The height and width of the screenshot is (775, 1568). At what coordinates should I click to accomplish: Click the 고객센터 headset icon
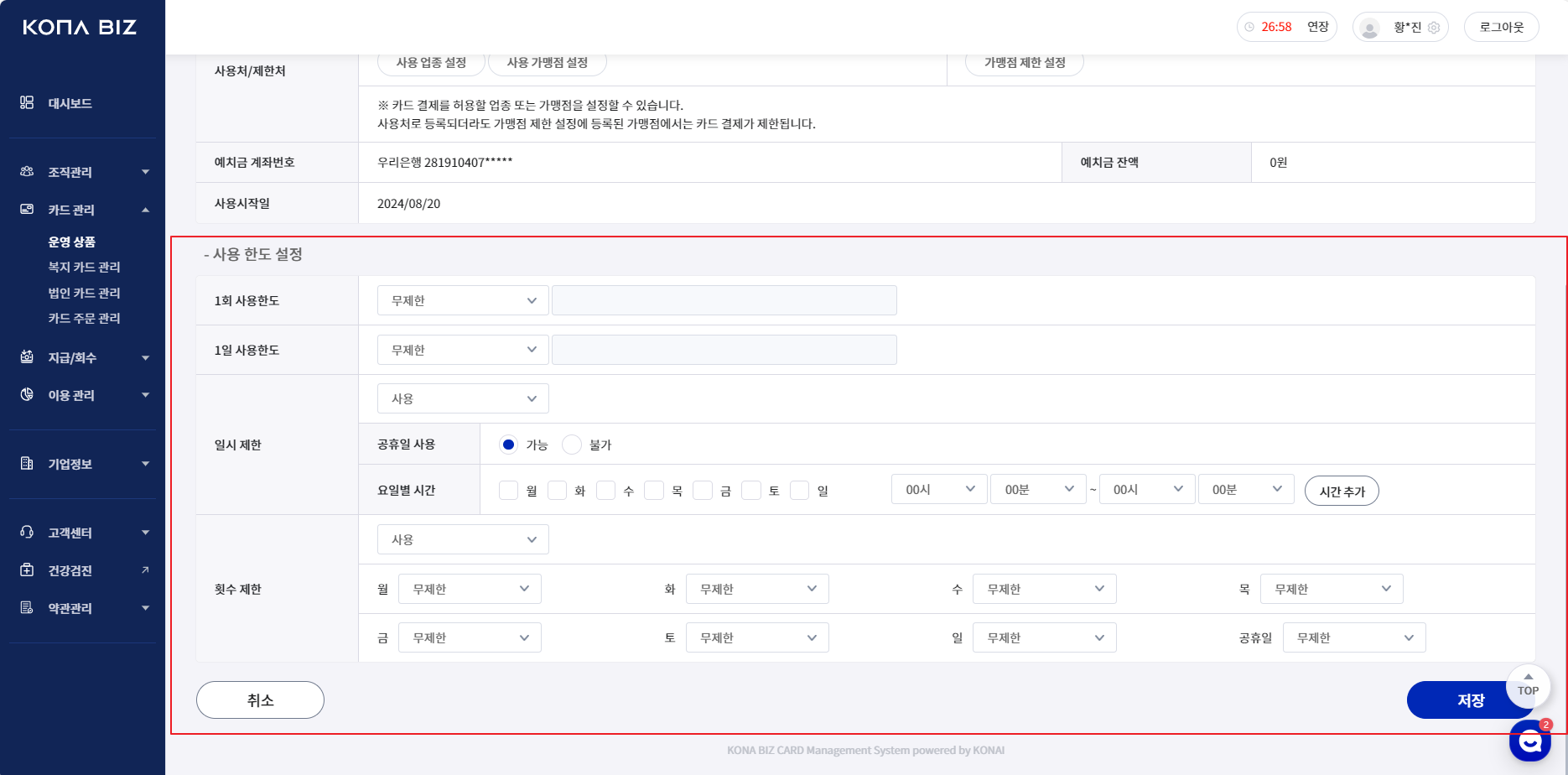pos(27,532)
